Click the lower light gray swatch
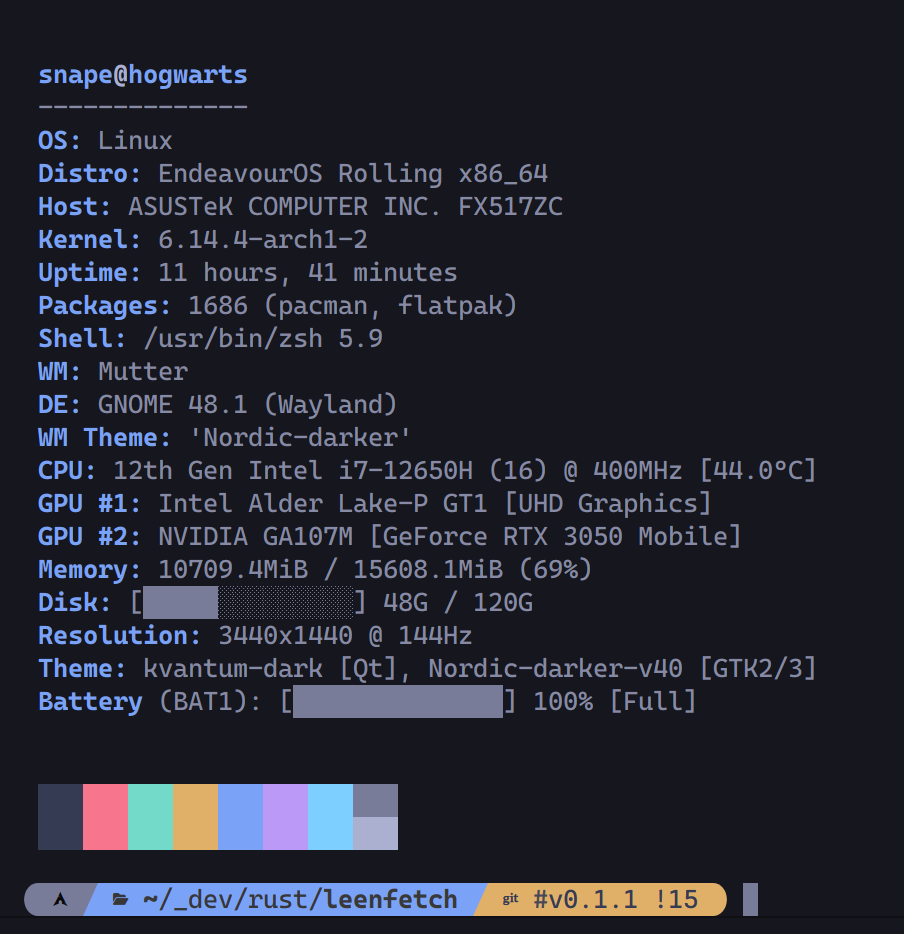The image size is (904, 934). [x=375, y=833]
